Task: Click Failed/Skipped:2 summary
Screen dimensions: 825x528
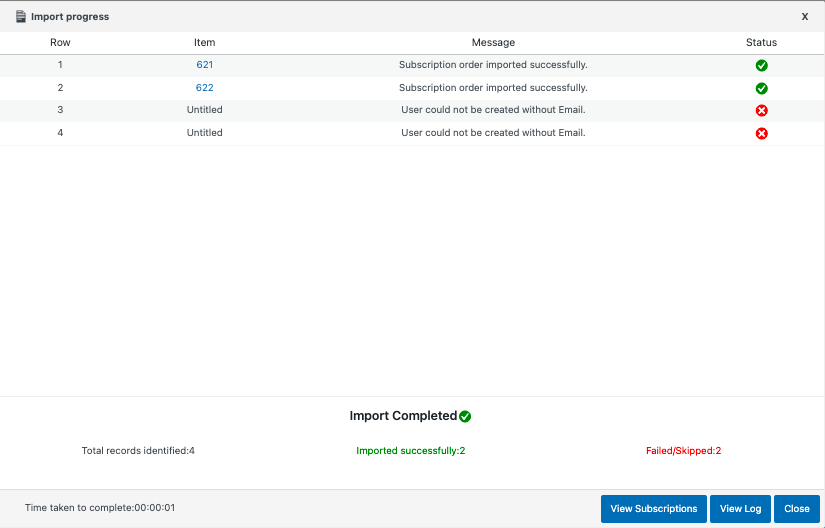Action: tap(683, 451)
